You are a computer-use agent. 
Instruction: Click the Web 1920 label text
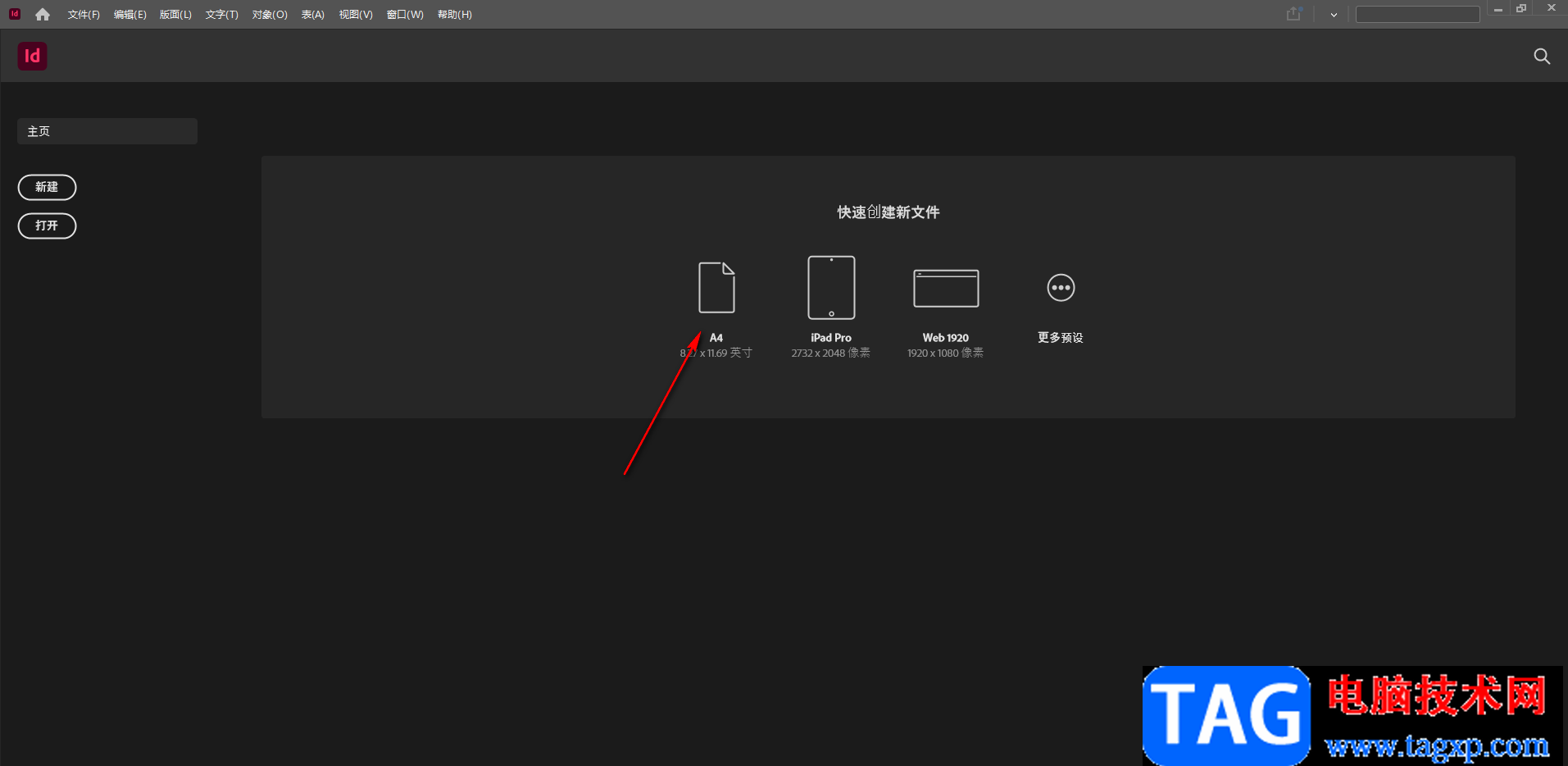pyautogui.click(x=946, y=338)
